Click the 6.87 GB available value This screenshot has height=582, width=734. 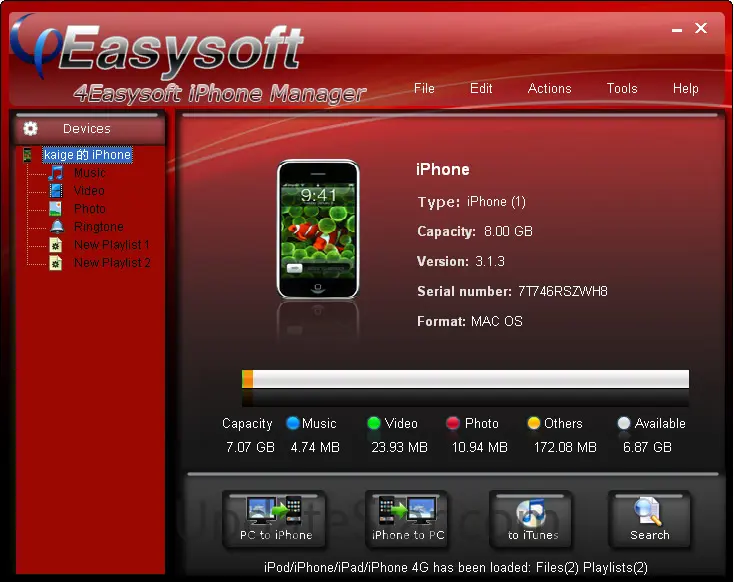(x=647, y=447)
